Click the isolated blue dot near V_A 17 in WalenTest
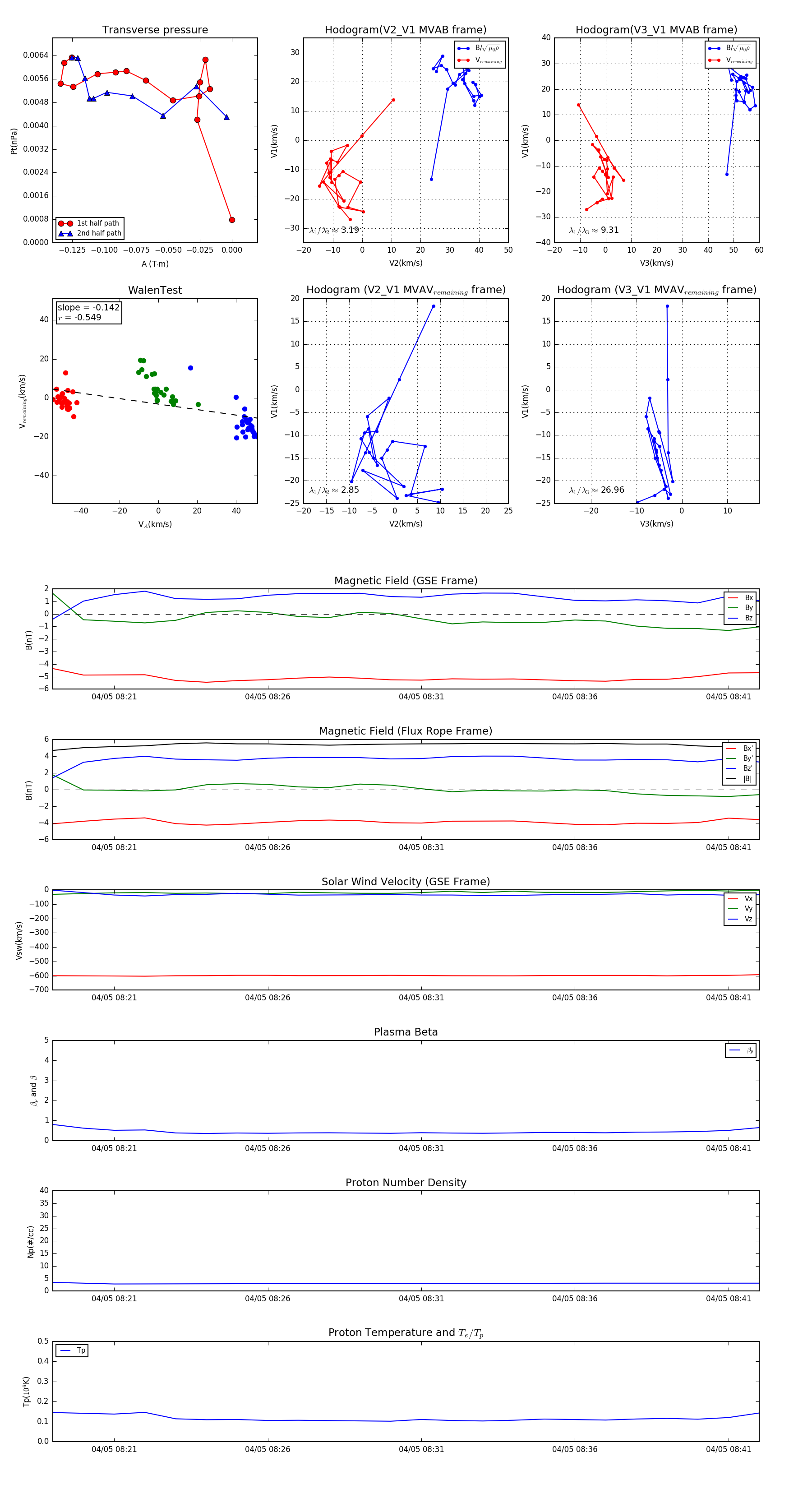Image resolution: width=812 pixels, height=1489 pixels. tap(191, 368)
